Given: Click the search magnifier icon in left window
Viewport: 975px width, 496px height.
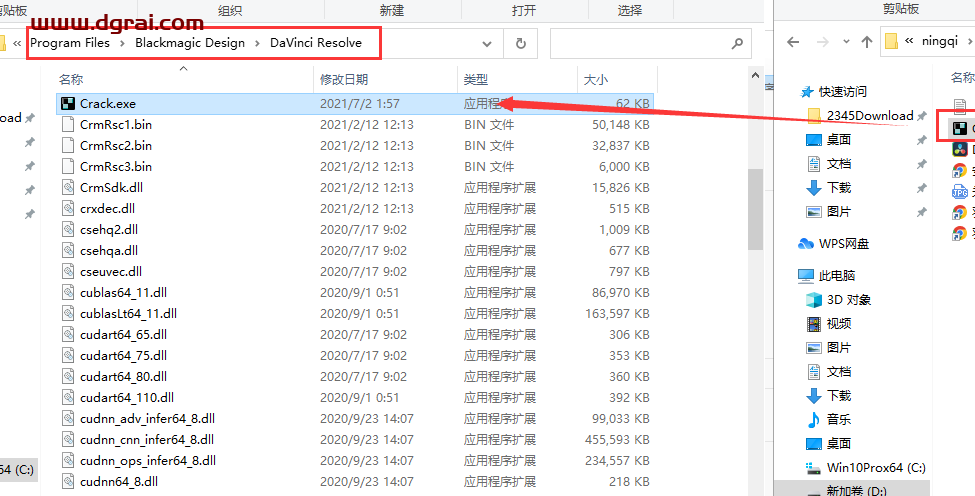Looking at the screenshot, I should [737, 44].
